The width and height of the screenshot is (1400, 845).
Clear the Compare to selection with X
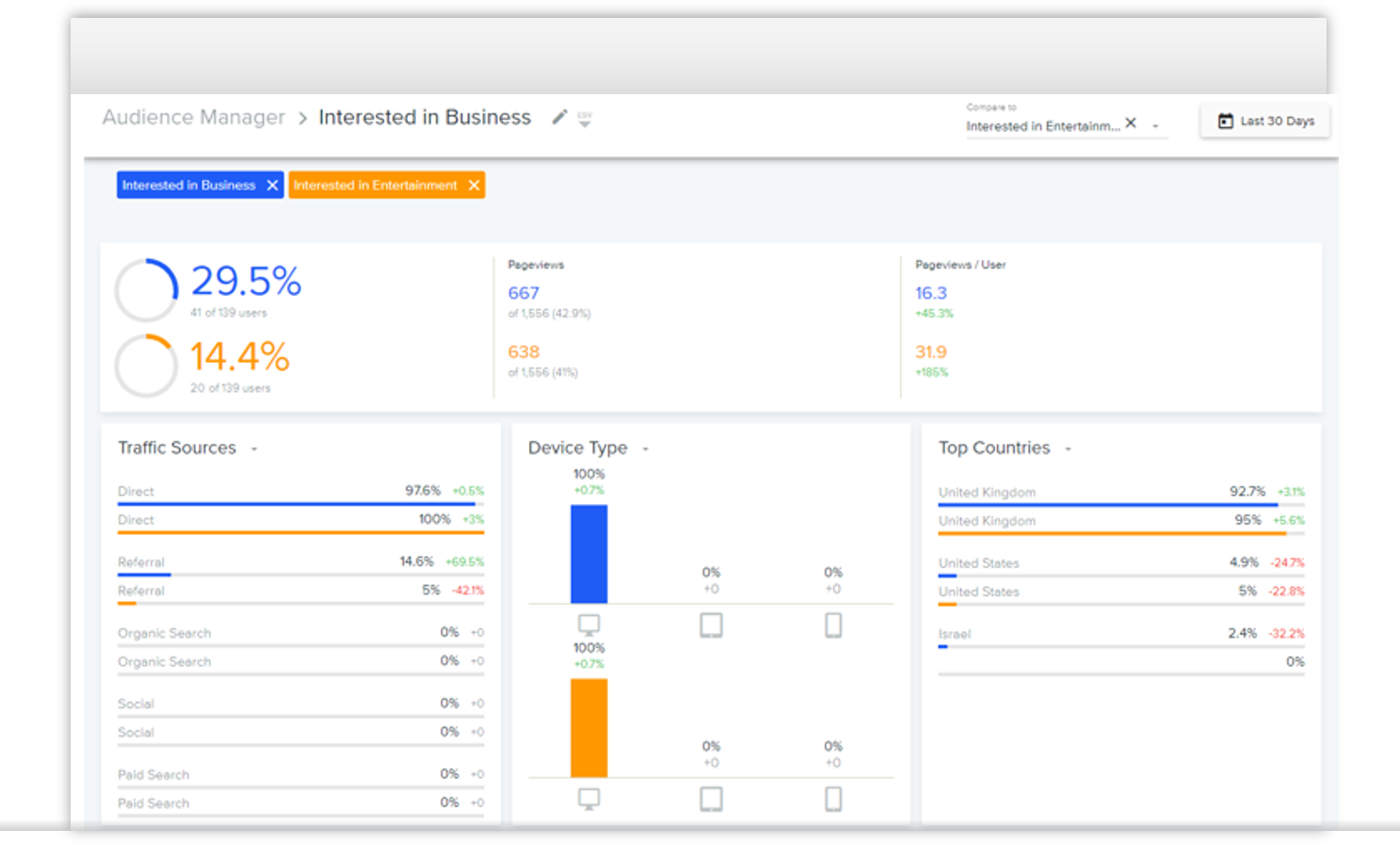pos(1131,123)
